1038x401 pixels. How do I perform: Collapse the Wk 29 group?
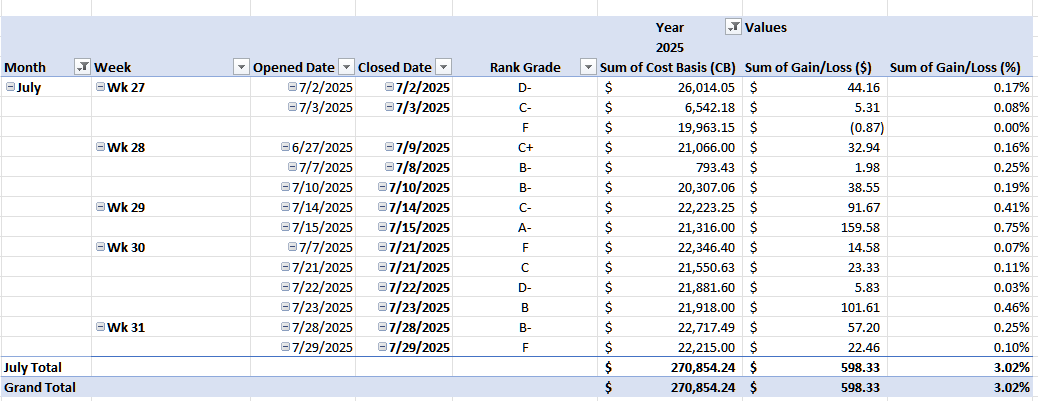(100, 207)
